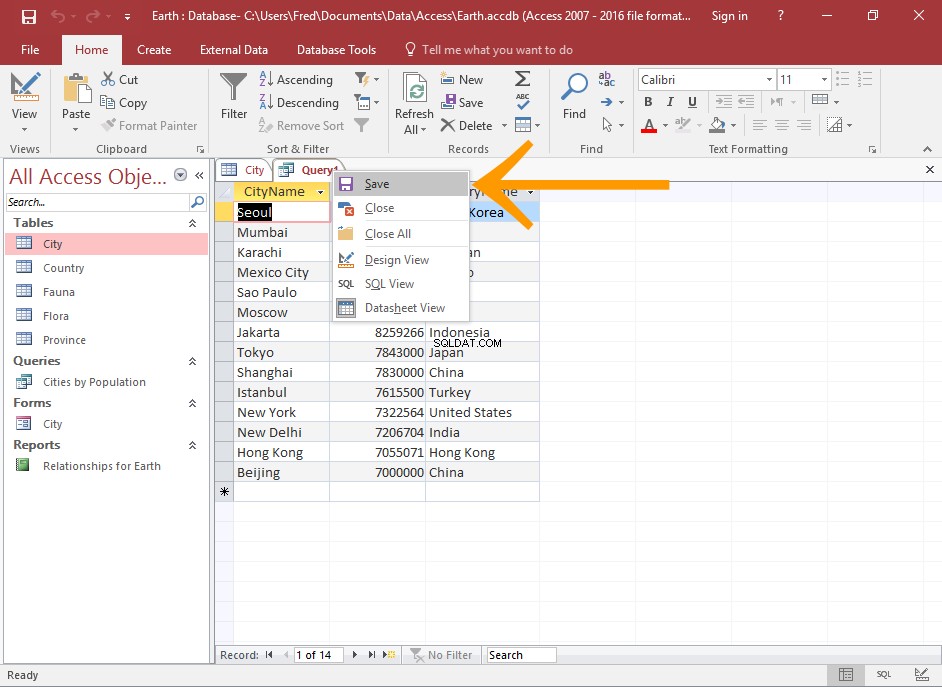Open the Font name combo box

click(706, 79)
